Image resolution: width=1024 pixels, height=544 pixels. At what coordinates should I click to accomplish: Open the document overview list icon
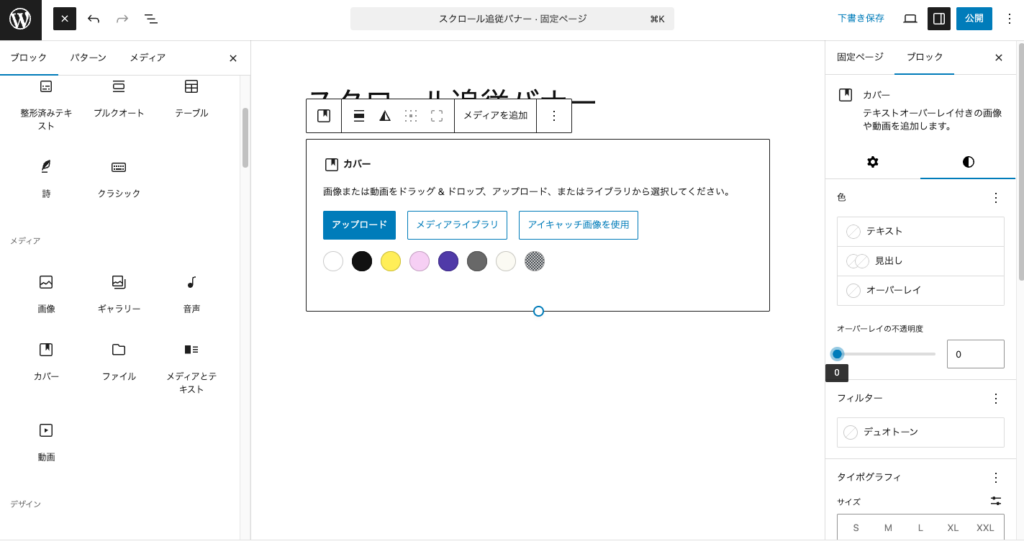click(151, 19)
